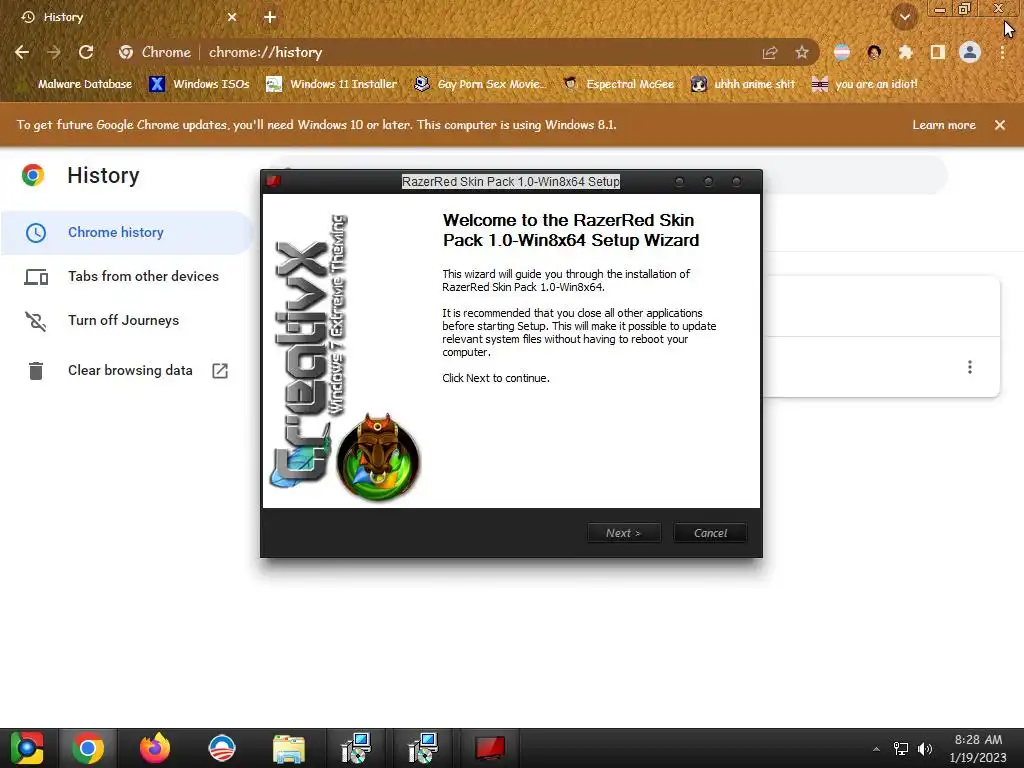
Task: Click the red icon in setup title bar
Action: (x=274, y=181)
